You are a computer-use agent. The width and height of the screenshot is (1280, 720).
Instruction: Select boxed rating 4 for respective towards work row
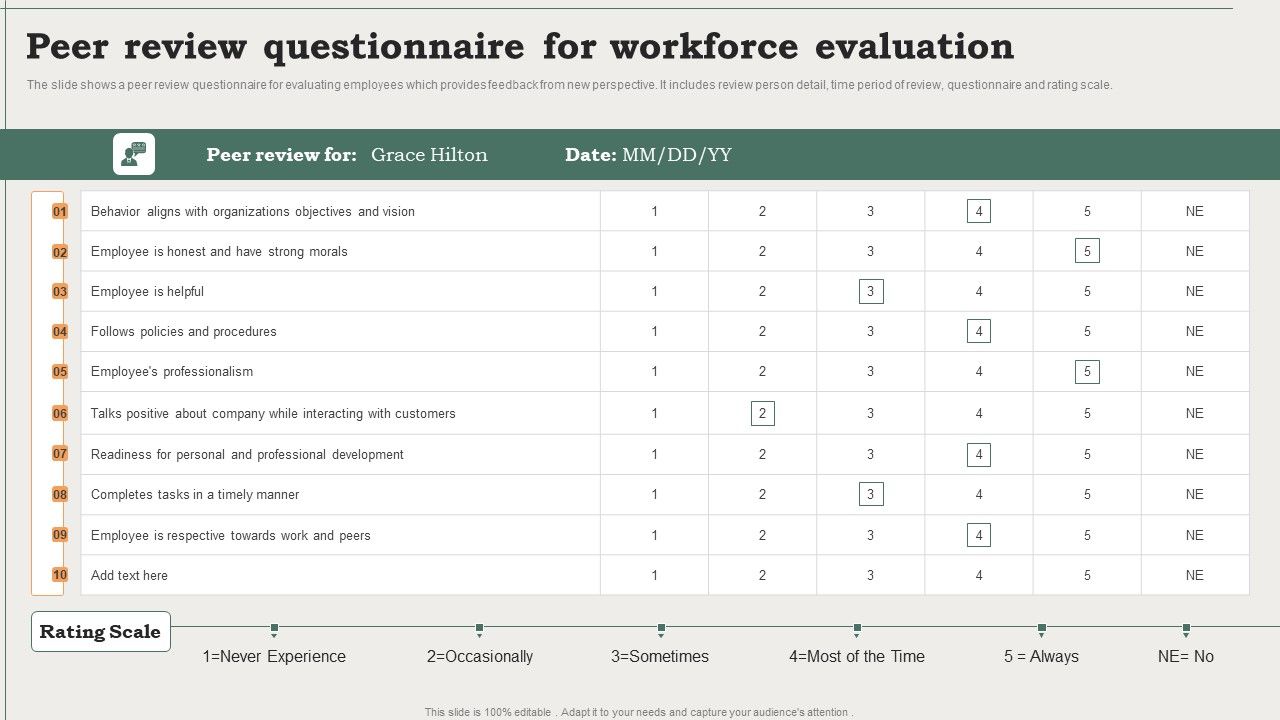979,535
